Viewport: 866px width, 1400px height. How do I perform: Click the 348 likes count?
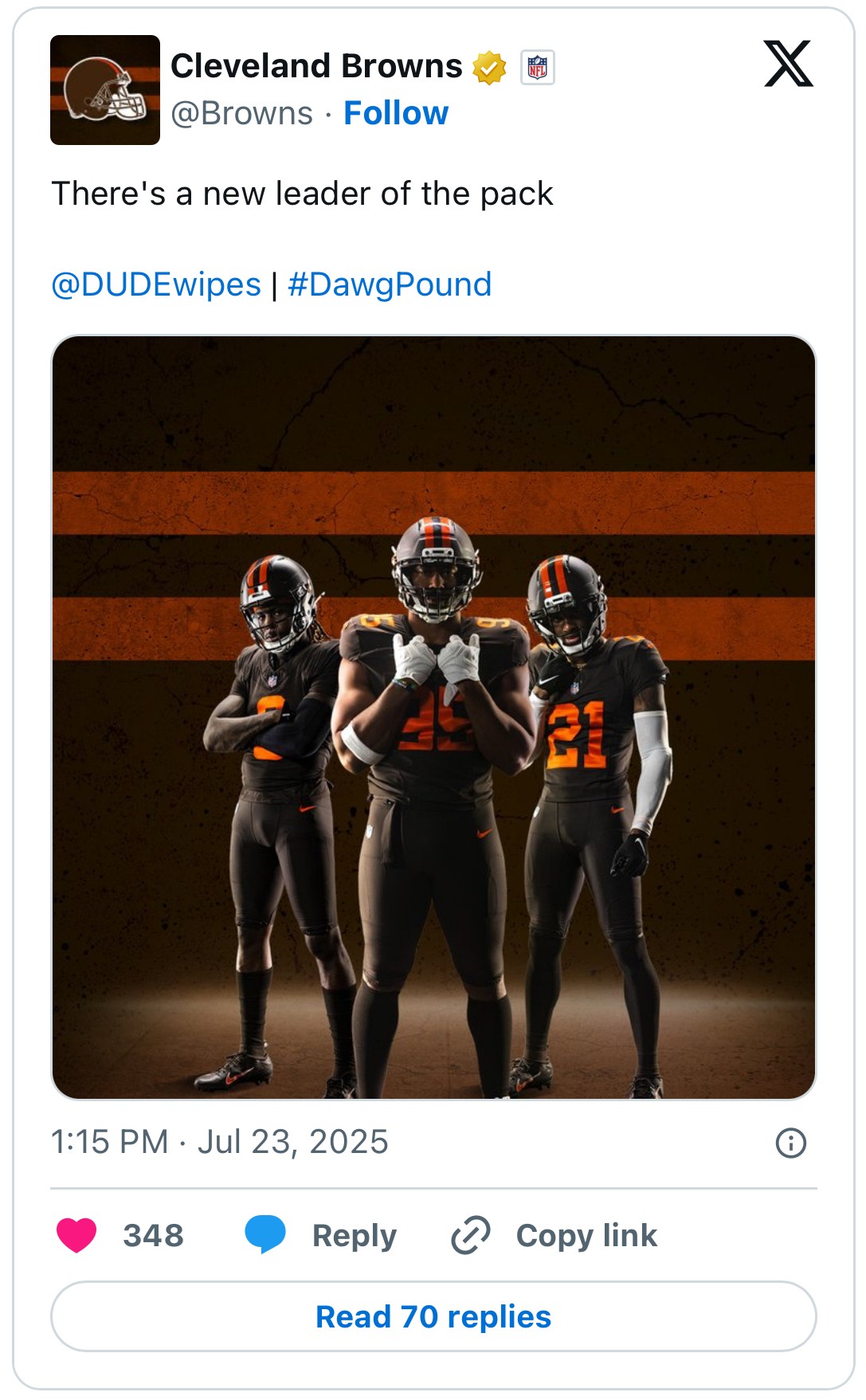[x=153, y=1236]
